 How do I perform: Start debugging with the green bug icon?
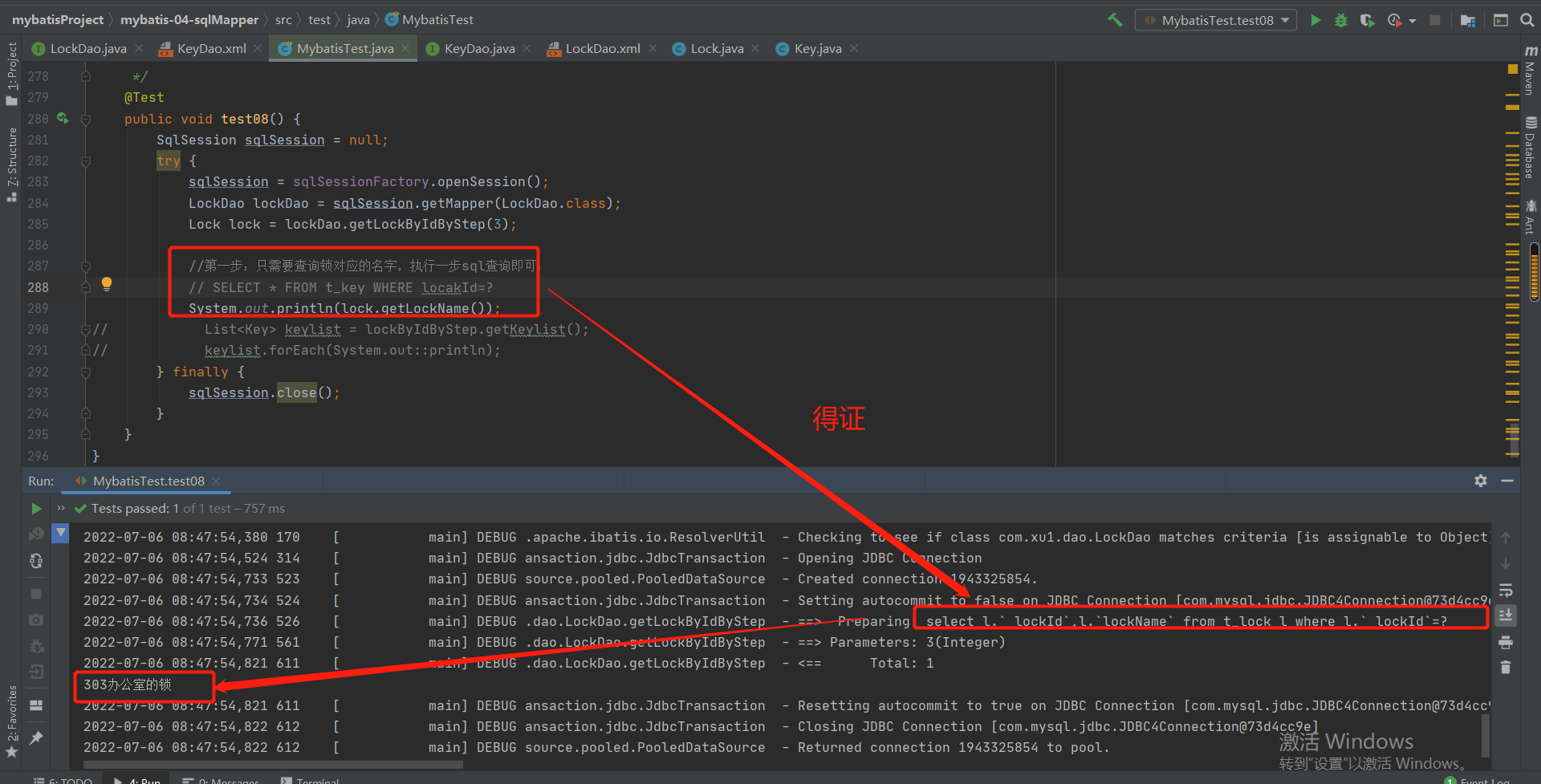tap(1341, 20)
